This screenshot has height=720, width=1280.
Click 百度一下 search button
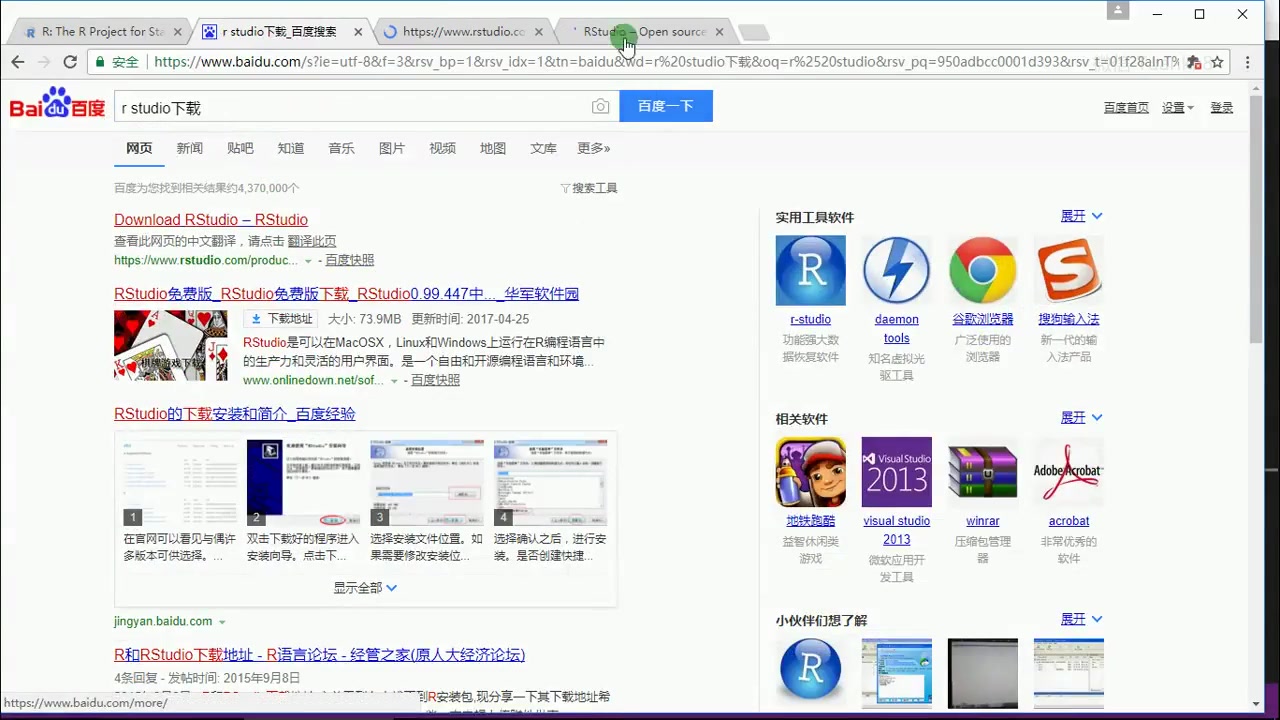(x=666, y=106)
